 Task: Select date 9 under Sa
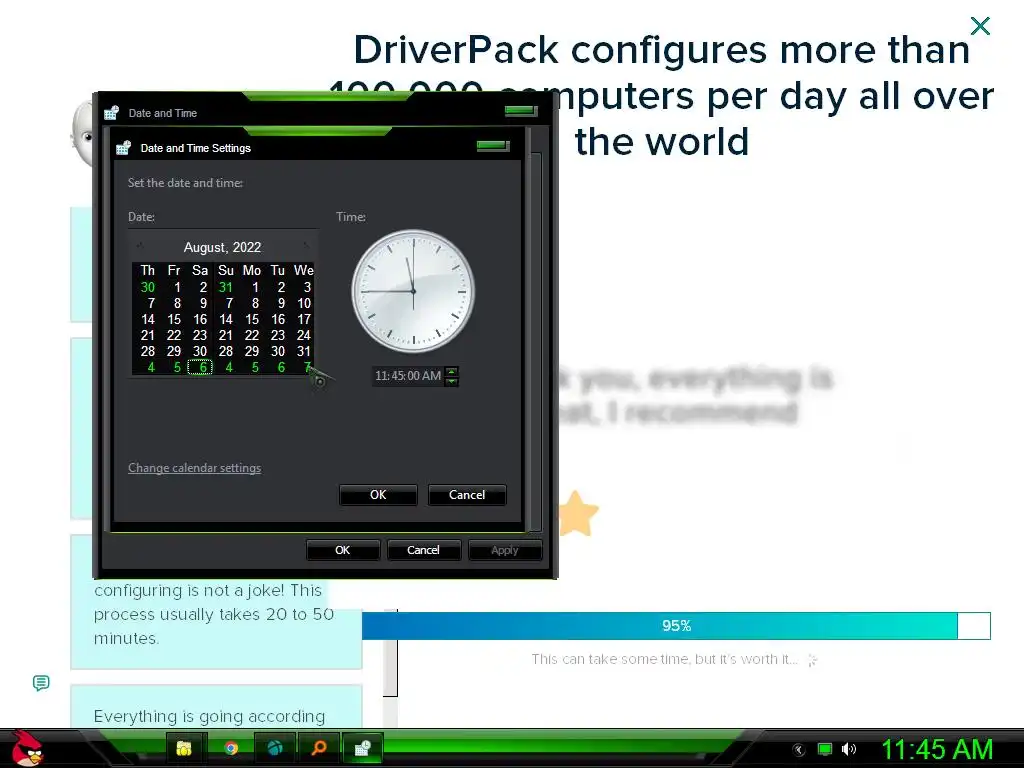pos(203,303)
